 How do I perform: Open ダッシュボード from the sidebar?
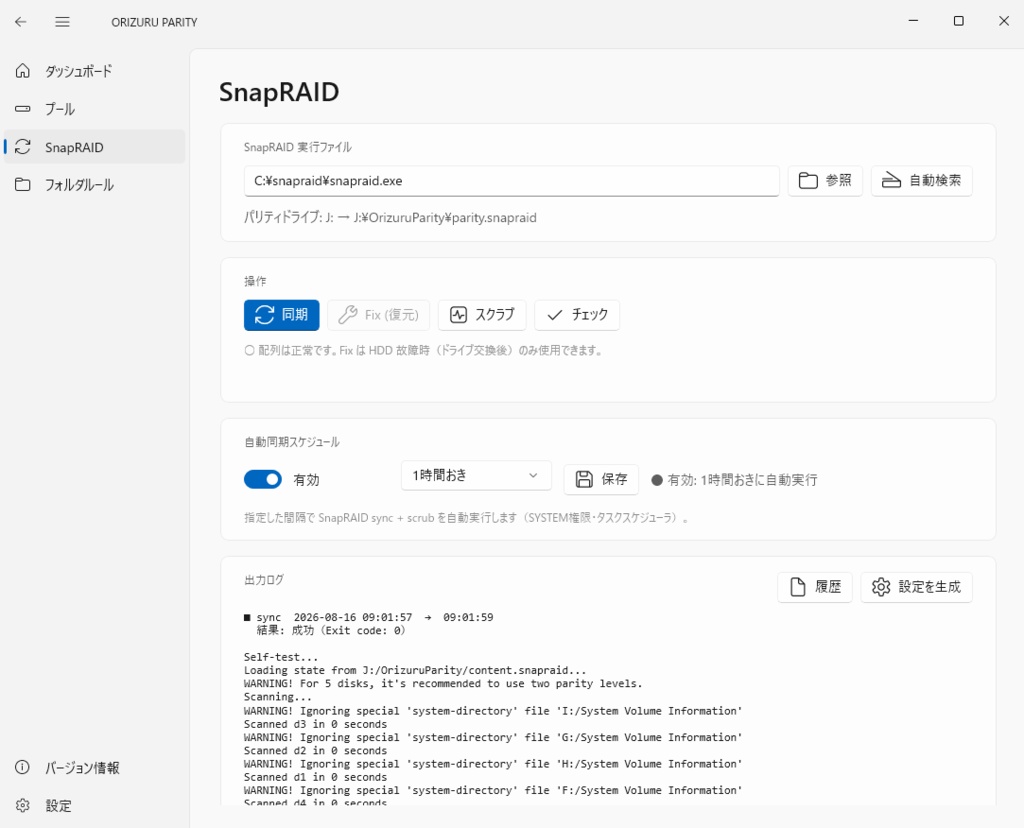95,71
